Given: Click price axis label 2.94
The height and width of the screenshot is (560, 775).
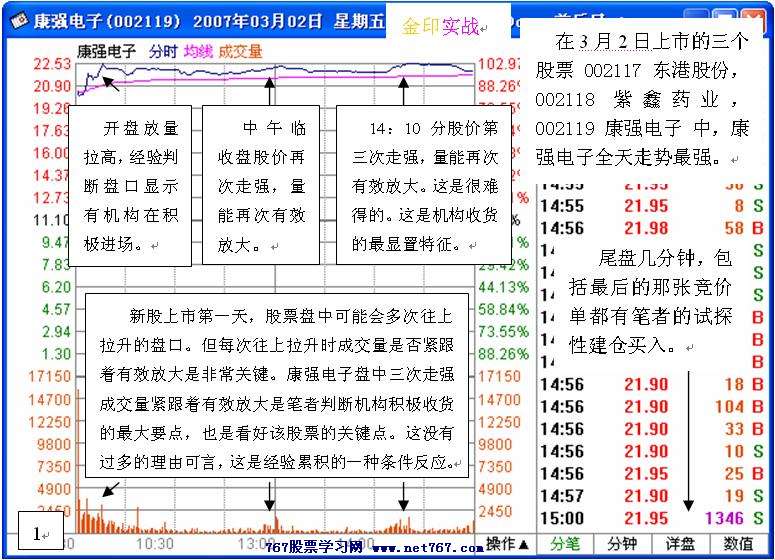Looking at the screenshot, I should (56, 332).
